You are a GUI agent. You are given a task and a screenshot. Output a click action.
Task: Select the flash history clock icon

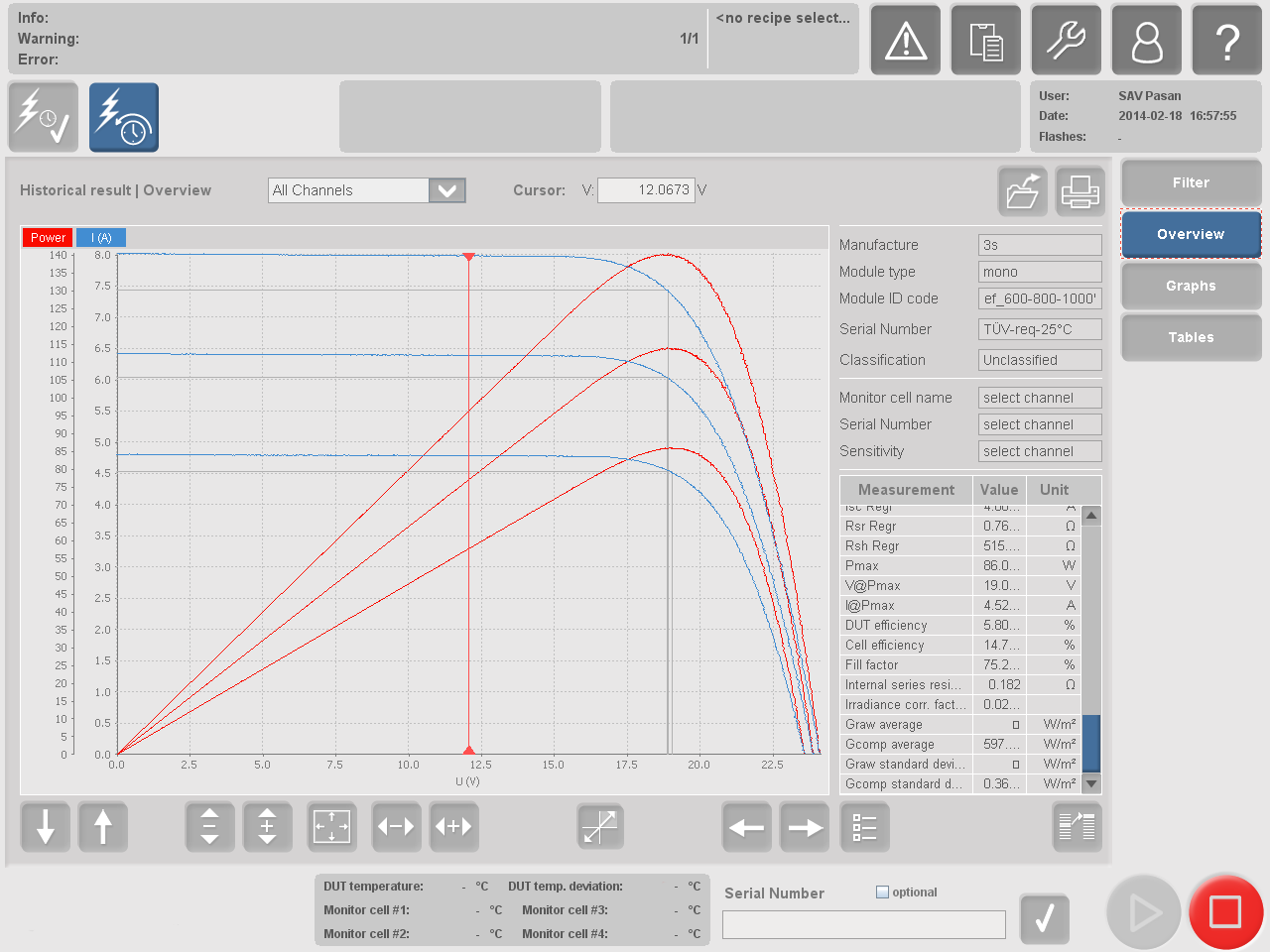click(124, 117)
